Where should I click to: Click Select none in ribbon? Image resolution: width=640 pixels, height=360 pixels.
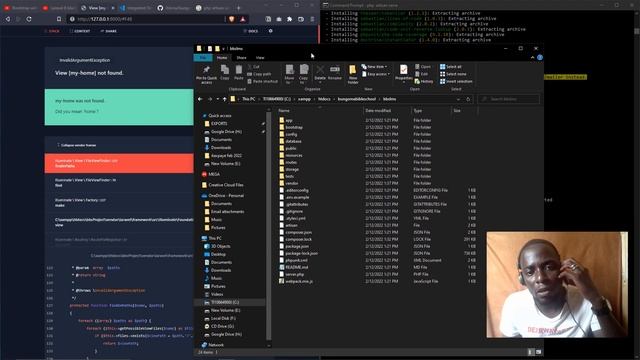453,74
